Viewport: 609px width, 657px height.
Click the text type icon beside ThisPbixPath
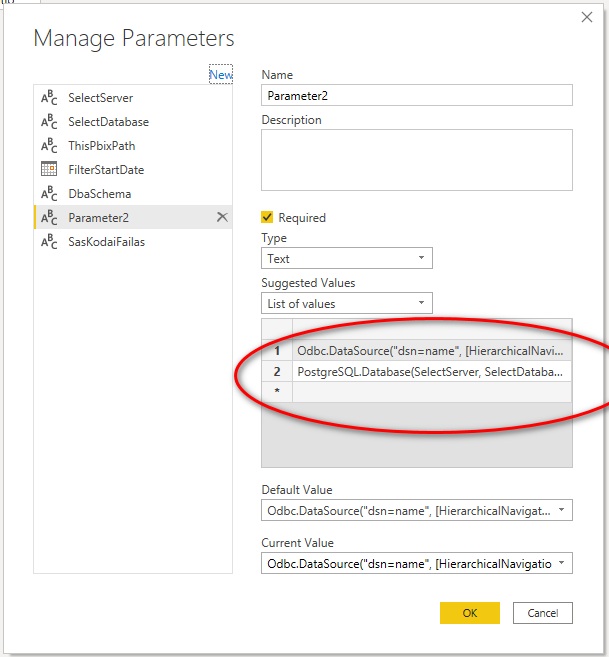(x=49, y=145)
